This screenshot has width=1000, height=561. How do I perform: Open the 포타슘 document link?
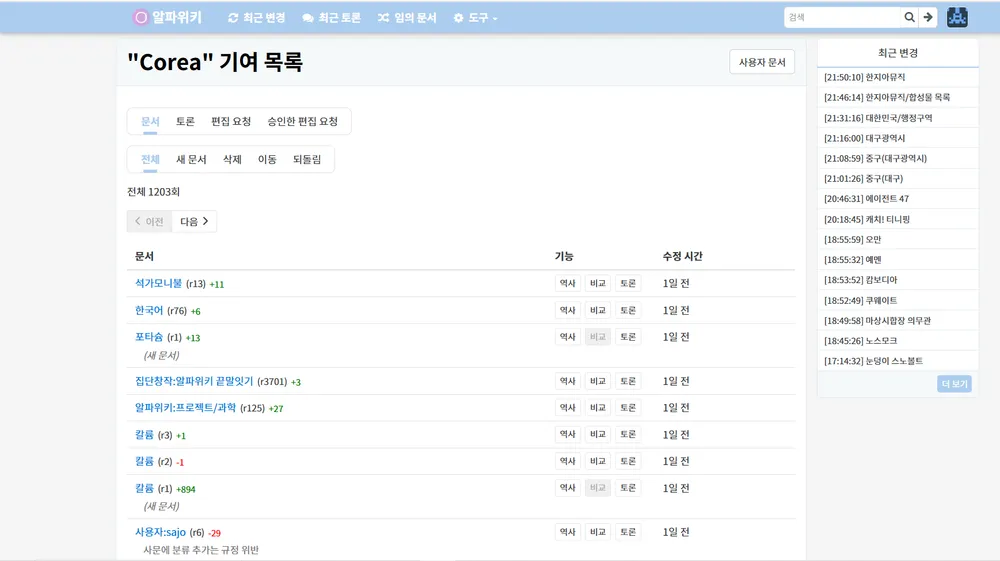(x=149, y=337)
